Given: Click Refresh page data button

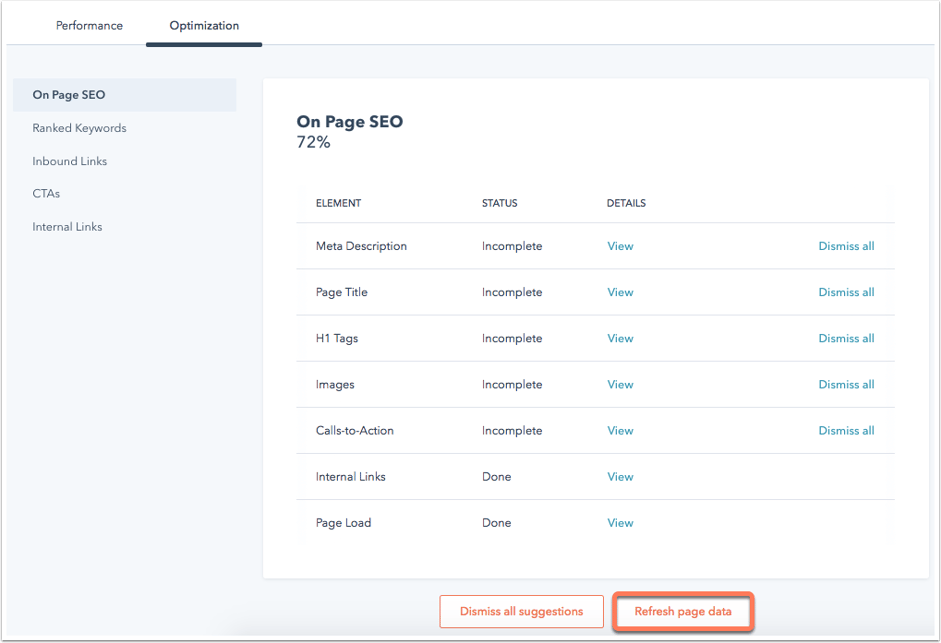Looking at the screenshot, I should click(x=683, y=611).
